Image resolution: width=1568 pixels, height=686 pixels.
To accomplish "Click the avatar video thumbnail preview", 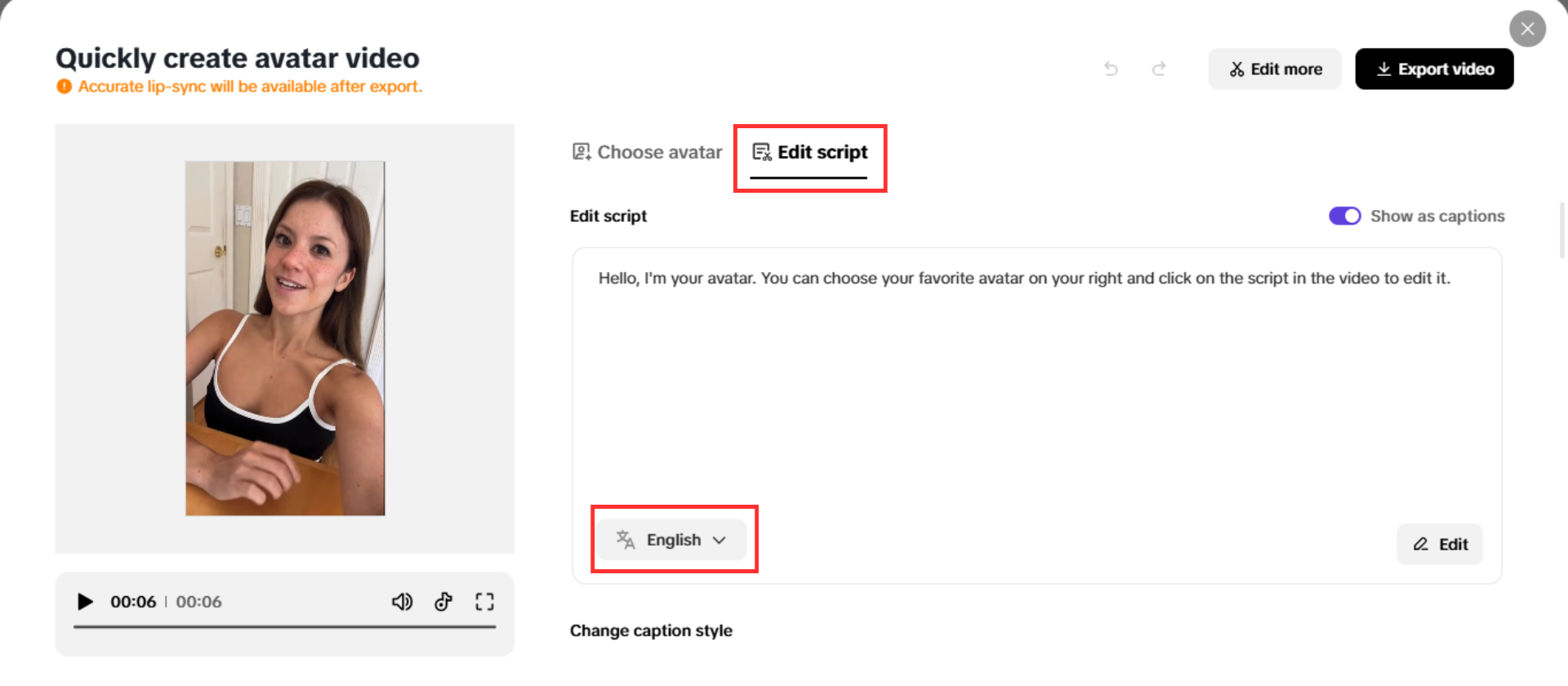I will (x=285, y=338).
